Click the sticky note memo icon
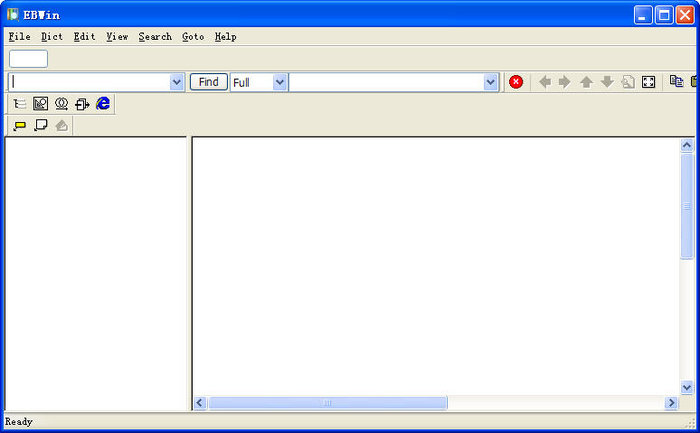This screenshot has height=433, width=700. point(41,125)
